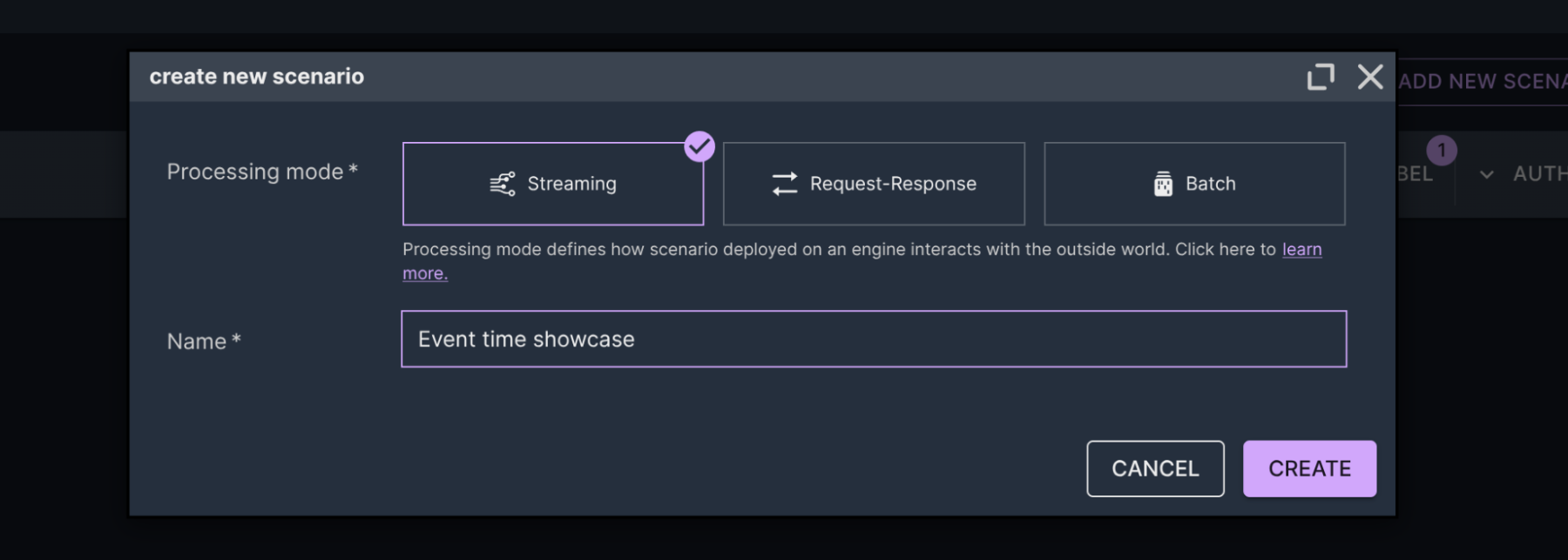Open the AUTH filter dropdown
Screen dimensions: 1568x560
tap(1538, 174)
